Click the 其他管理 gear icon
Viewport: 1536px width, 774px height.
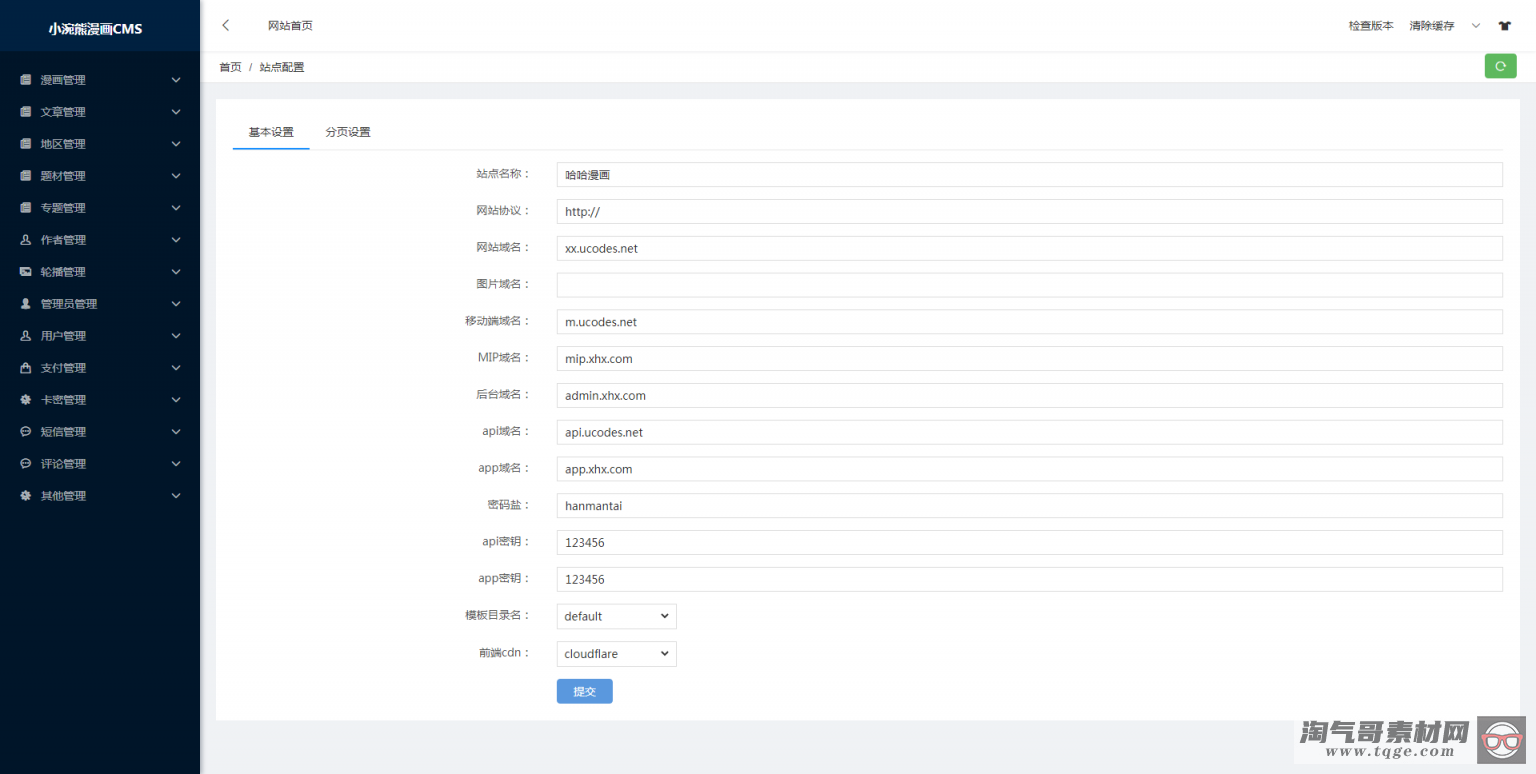pyautogui.click(x=26, y=496)
